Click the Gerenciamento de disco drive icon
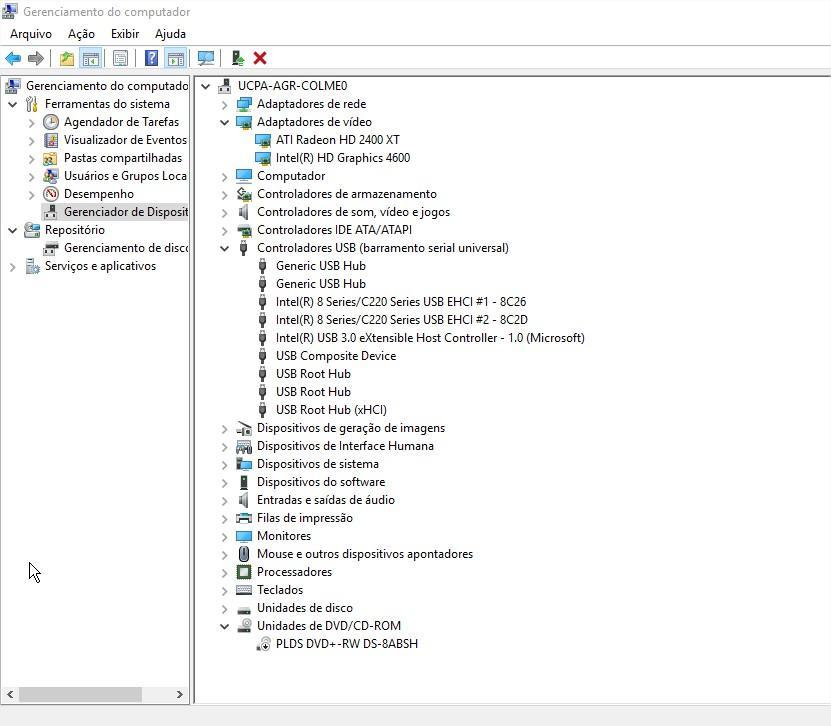The width and height of the screenshot is (831, 726). tap(51, 248)
